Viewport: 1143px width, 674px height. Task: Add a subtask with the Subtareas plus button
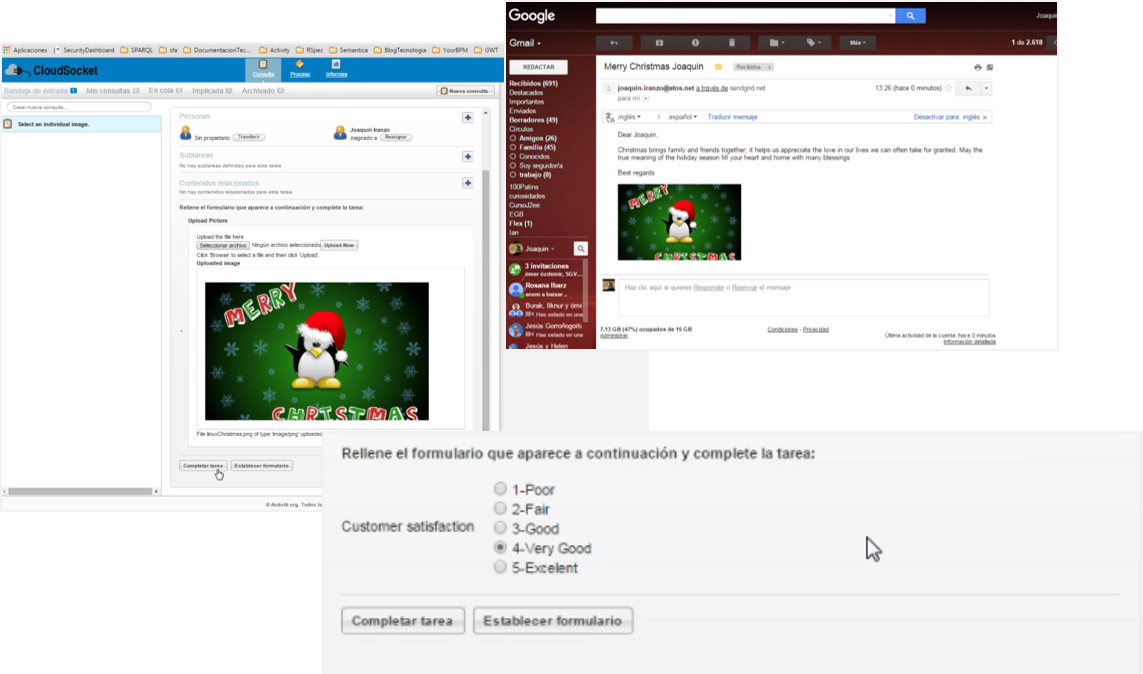(467, 157)
